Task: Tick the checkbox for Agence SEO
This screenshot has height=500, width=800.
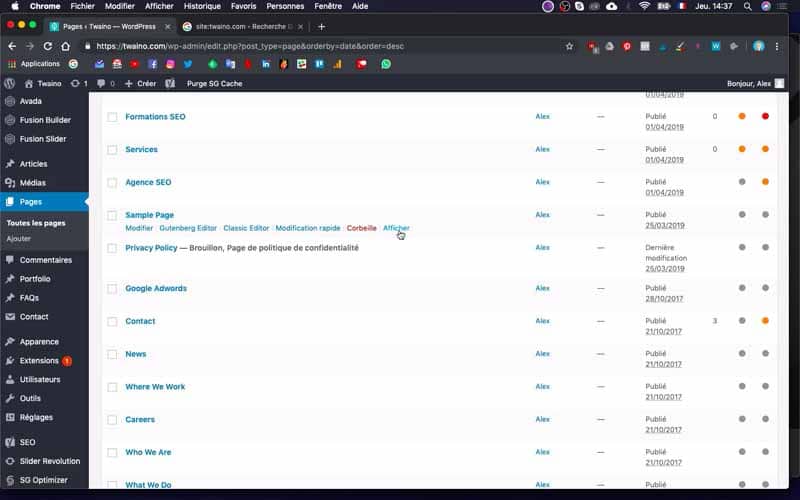Action: point(112,183)
